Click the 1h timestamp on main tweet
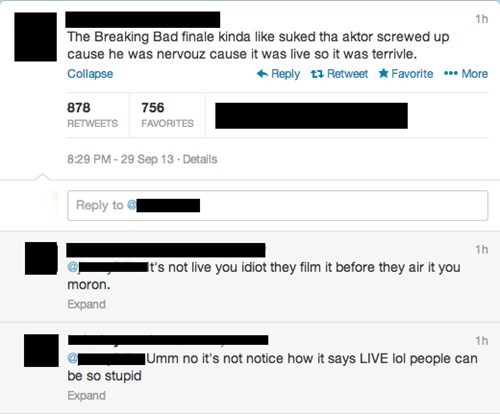The height and width of the screenshot is (414, 500). (x=482, y=19)
